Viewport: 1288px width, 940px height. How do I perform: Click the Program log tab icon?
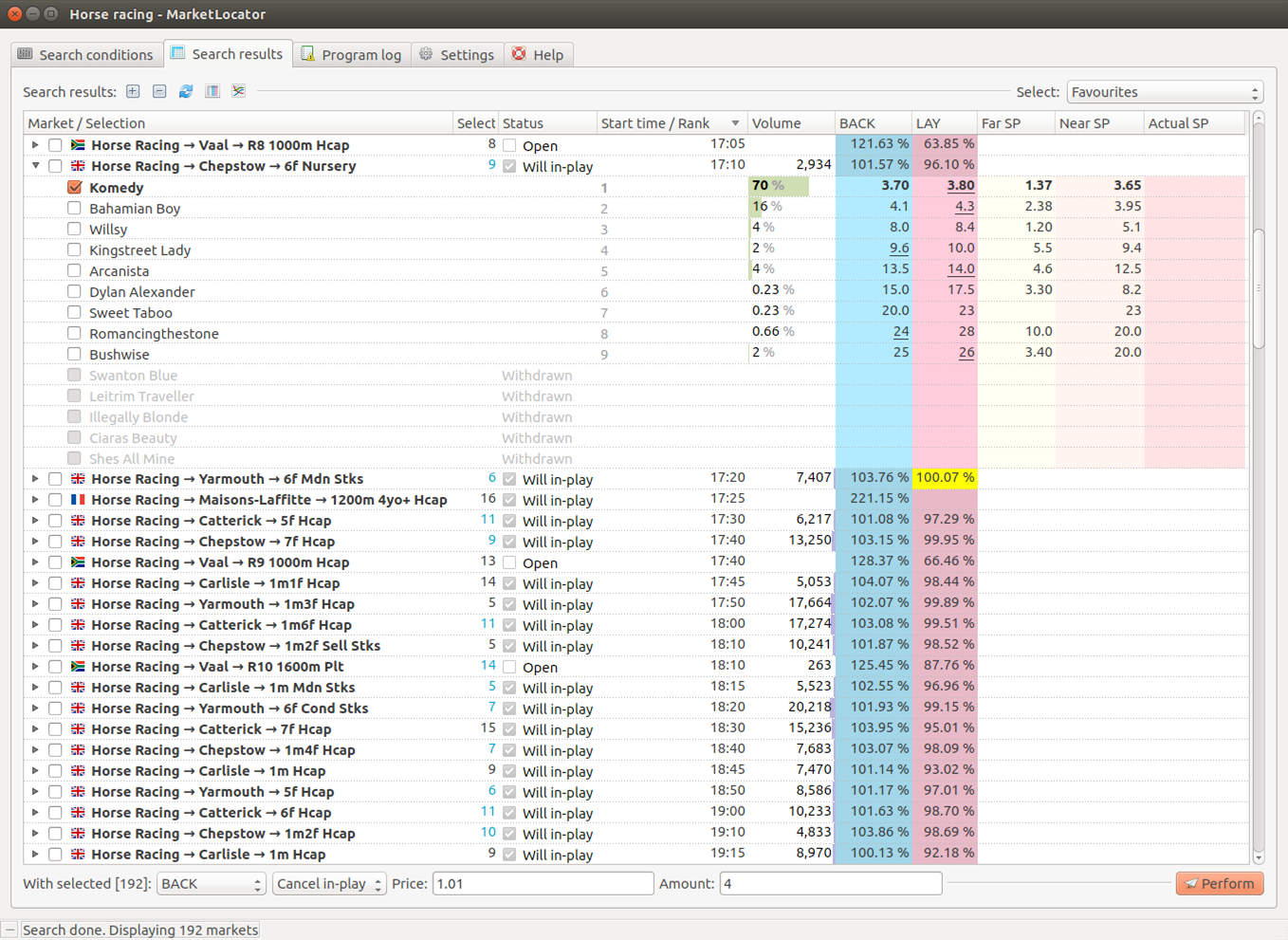[307, 54]
